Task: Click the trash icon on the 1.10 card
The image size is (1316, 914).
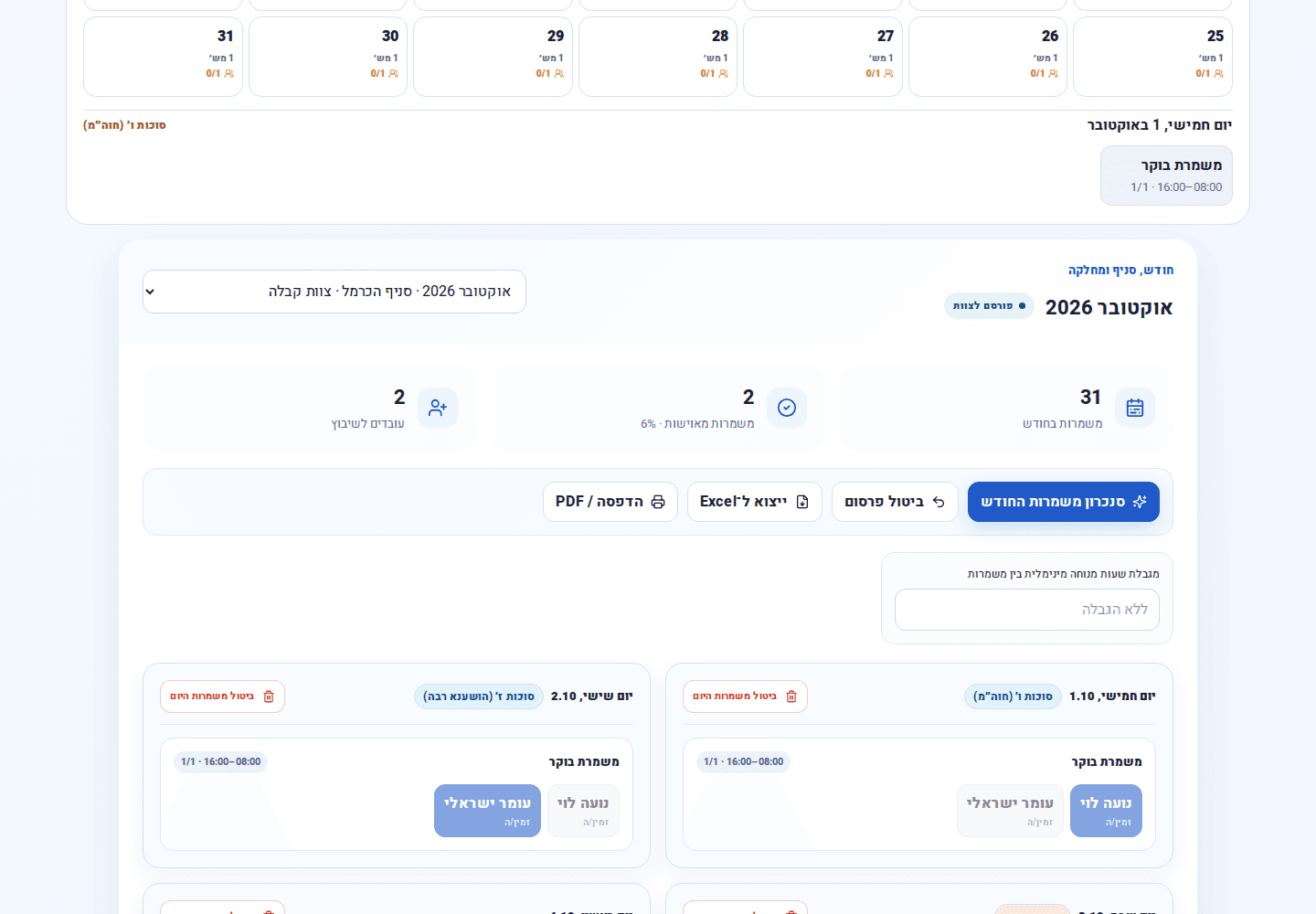Action: point(791,696)
